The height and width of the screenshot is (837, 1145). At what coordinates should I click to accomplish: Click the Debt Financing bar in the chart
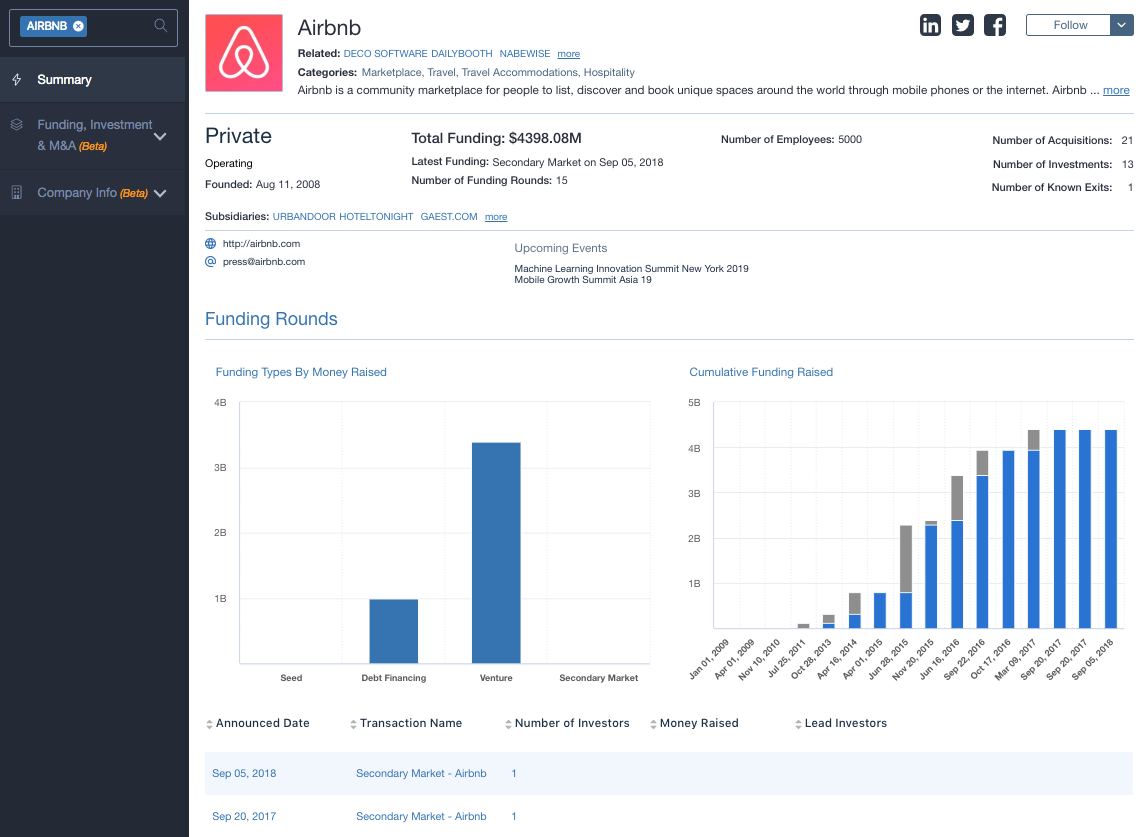[x=394, y=631]
